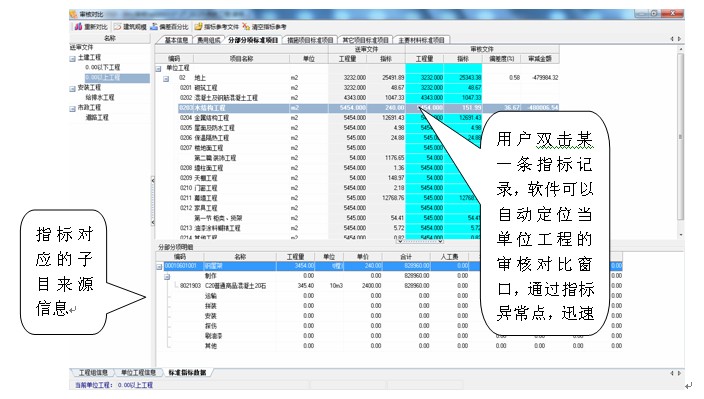
Task: Switch to the 基本信息 tab
Action: coord(176,40)
